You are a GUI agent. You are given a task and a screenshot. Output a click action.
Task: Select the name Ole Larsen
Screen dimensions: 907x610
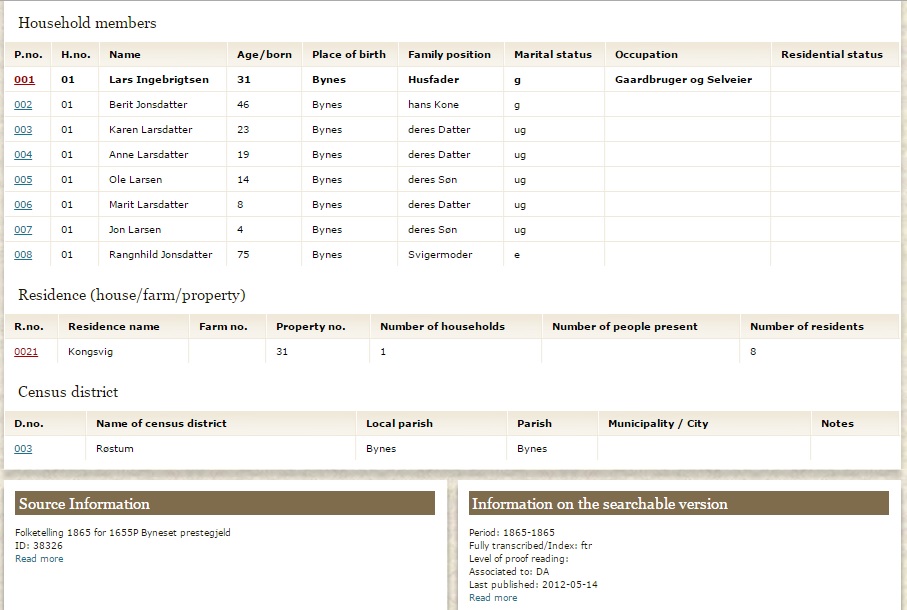(x=135, y=179)
